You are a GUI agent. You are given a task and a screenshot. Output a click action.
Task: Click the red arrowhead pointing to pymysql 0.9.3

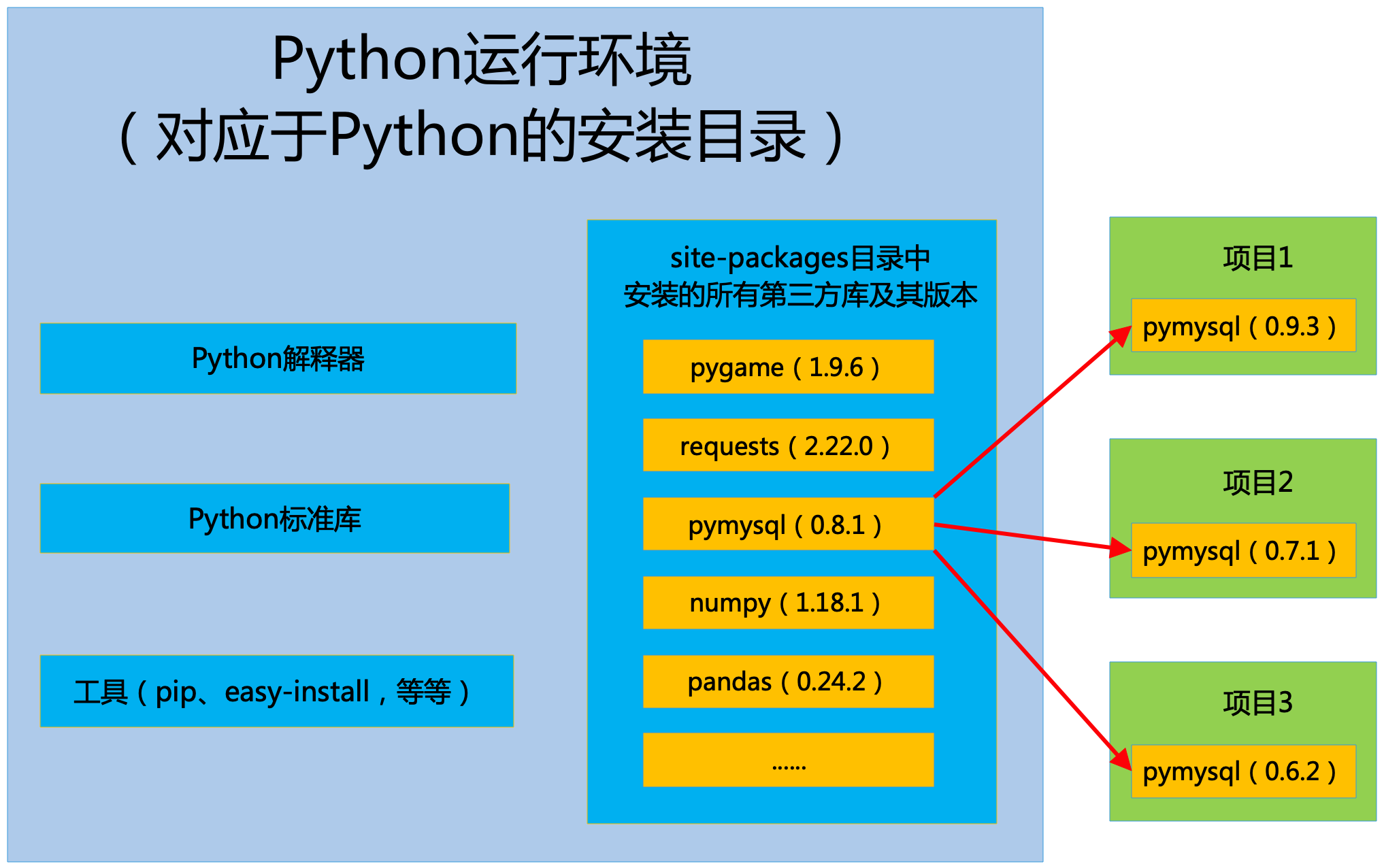tap(1120, 336)
